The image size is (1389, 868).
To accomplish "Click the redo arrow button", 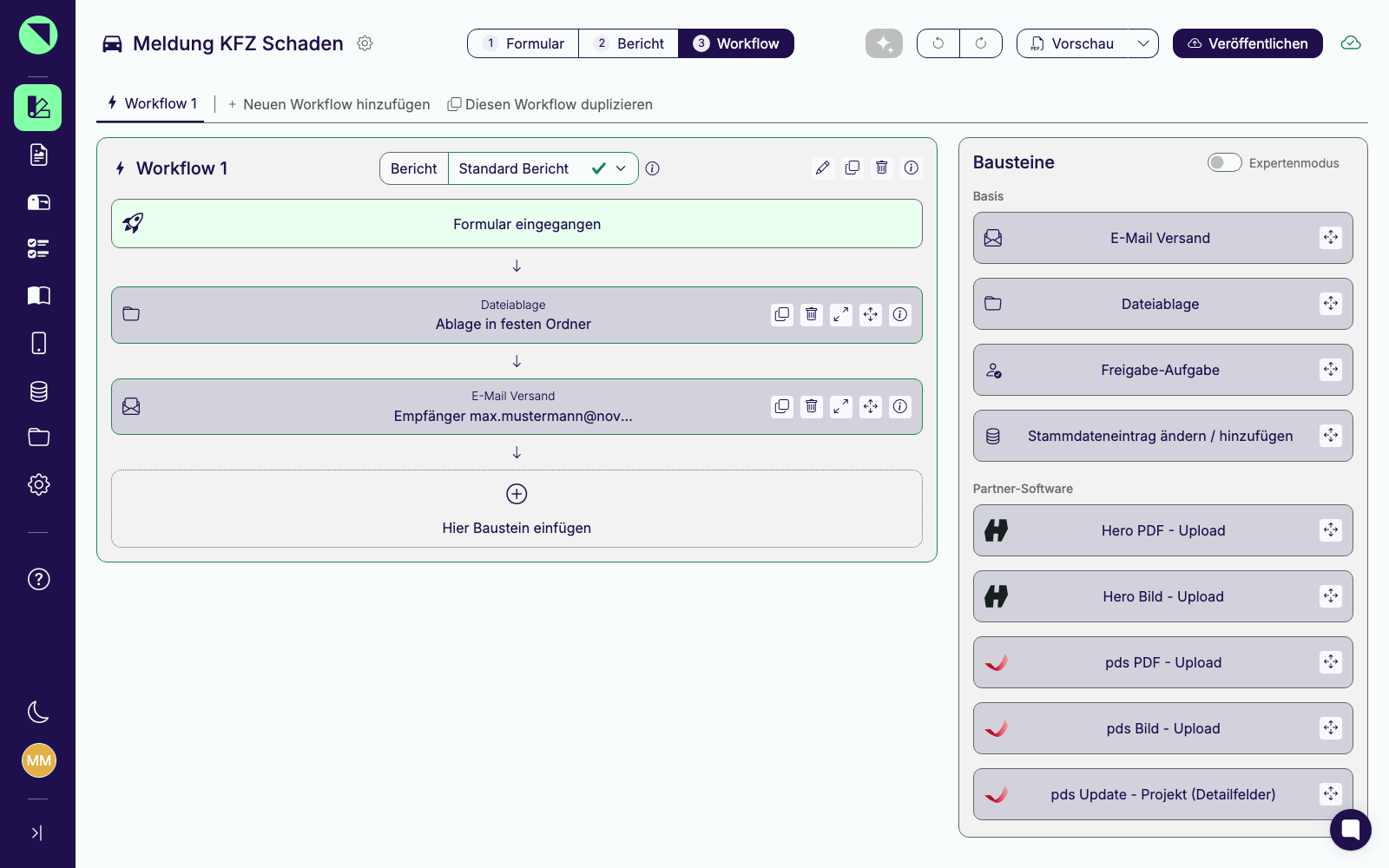I will pos(981,43).
